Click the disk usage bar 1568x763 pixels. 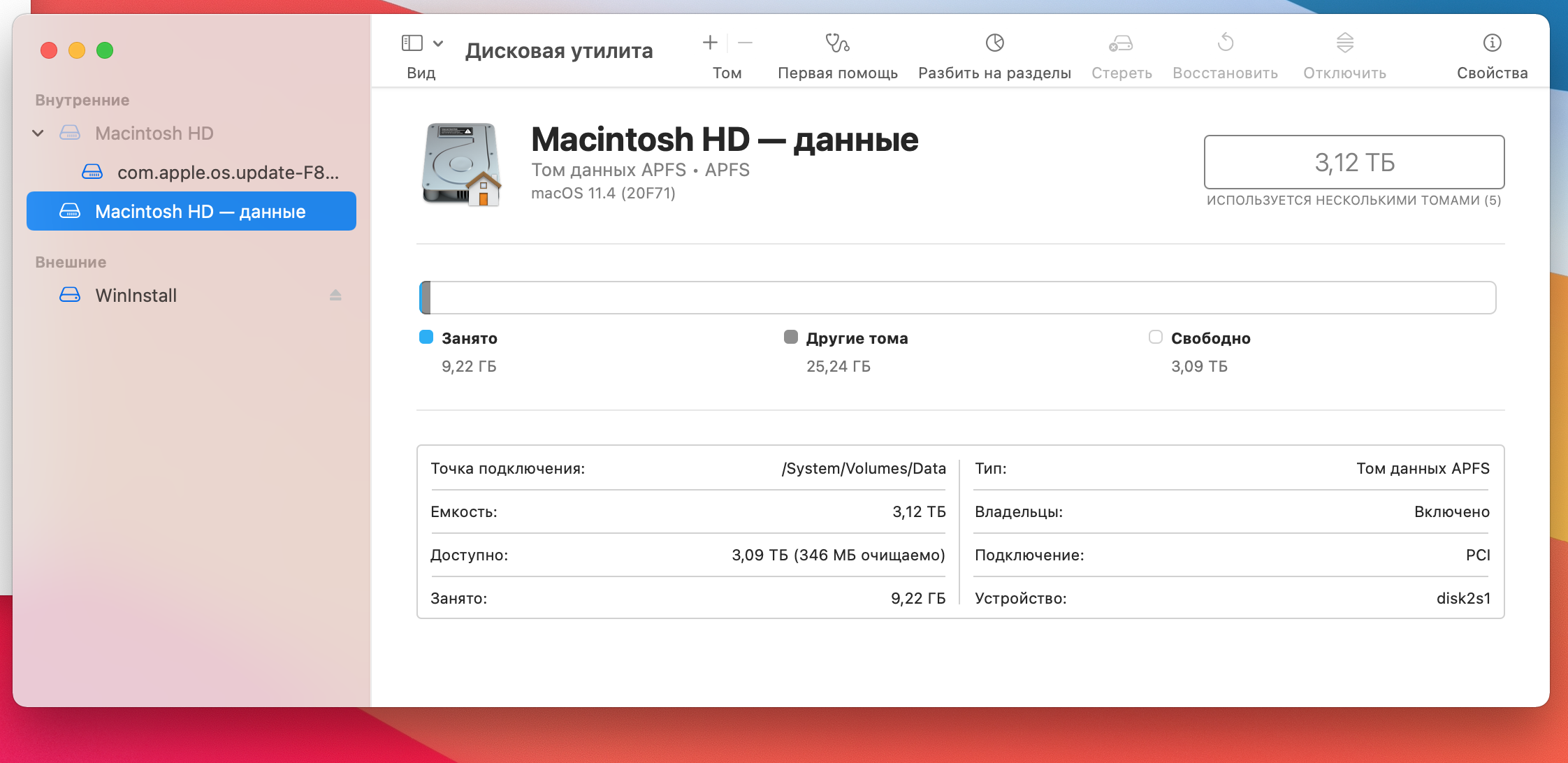(957, 298)
